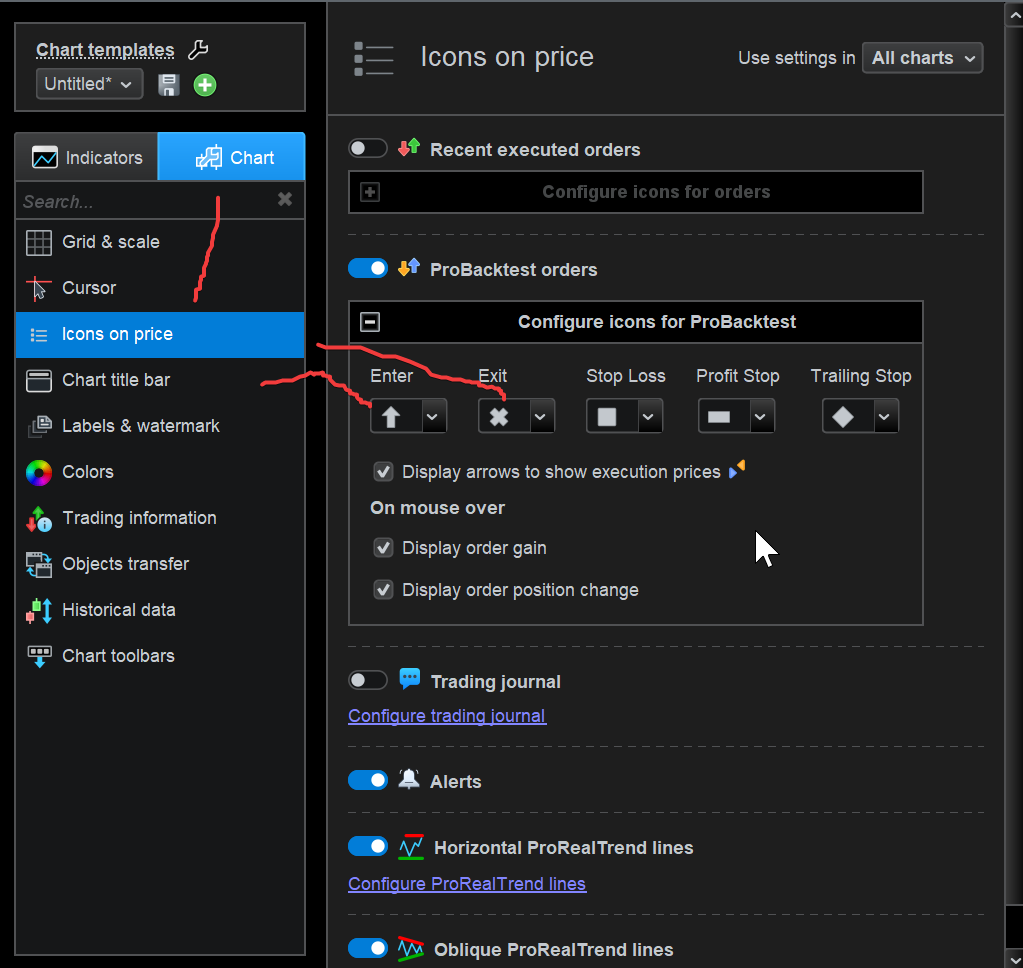
Task: Click the execution price arrows icon
Action: (x=737, y=470)
